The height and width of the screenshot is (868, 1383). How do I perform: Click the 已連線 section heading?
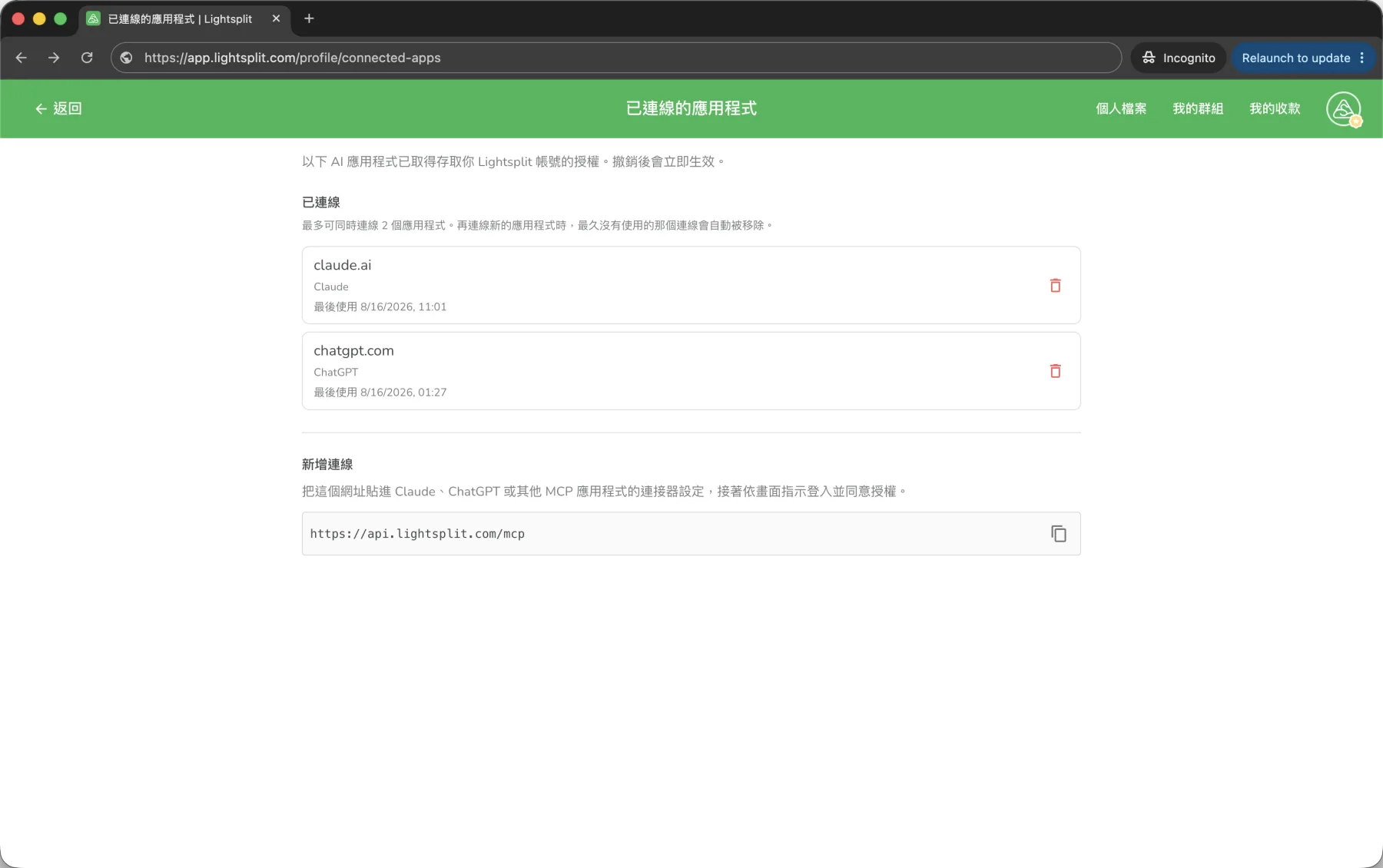pos(321,202)
